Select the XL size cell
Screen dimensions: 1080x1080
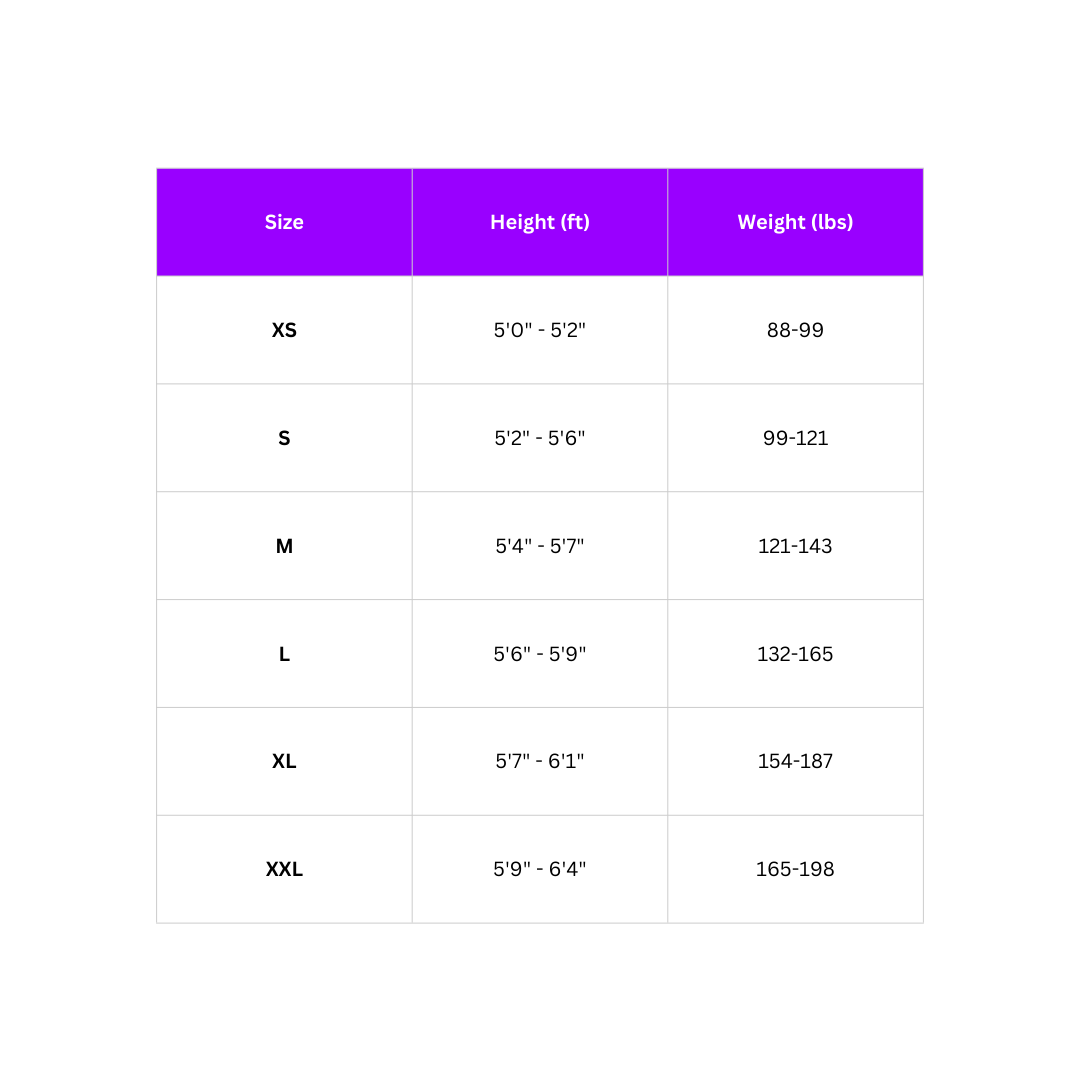(x=284, y=761)
